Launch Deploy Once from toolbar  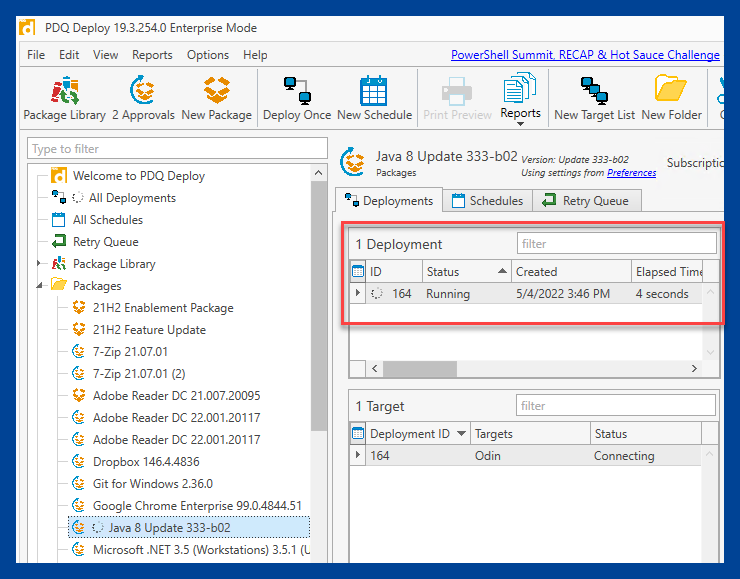[297, 98]
